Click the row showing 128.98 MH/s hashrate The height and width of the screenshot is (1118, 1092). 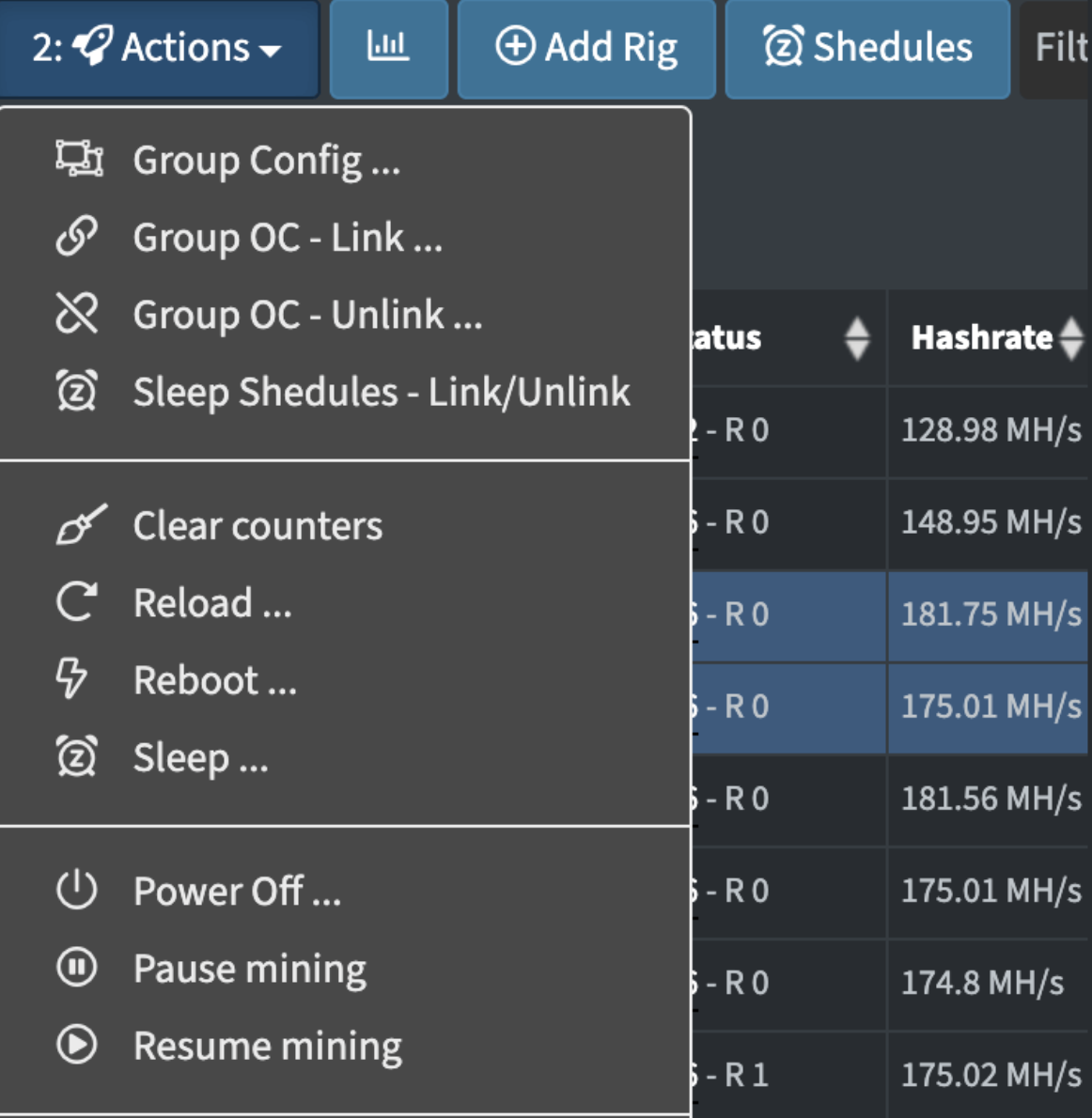[989, 430]
